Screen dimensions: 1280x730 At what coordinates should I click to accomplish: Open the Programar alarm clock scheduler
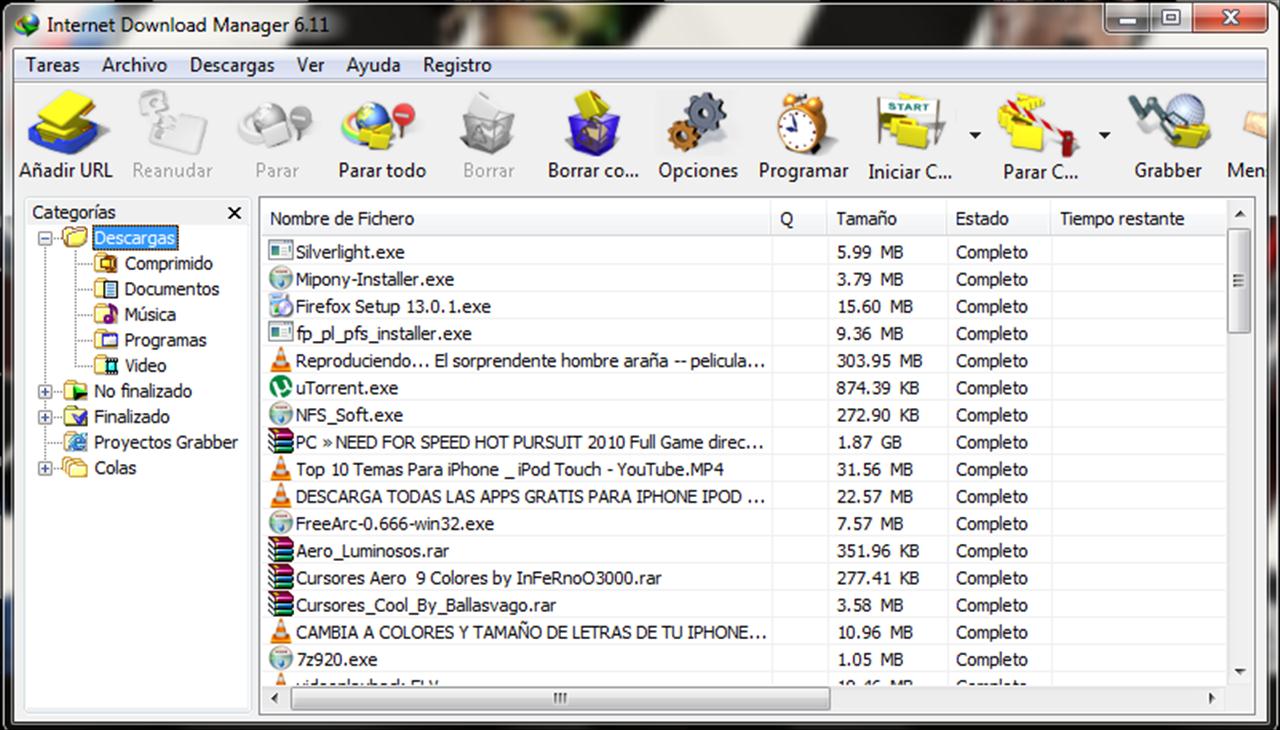[803, 125]
